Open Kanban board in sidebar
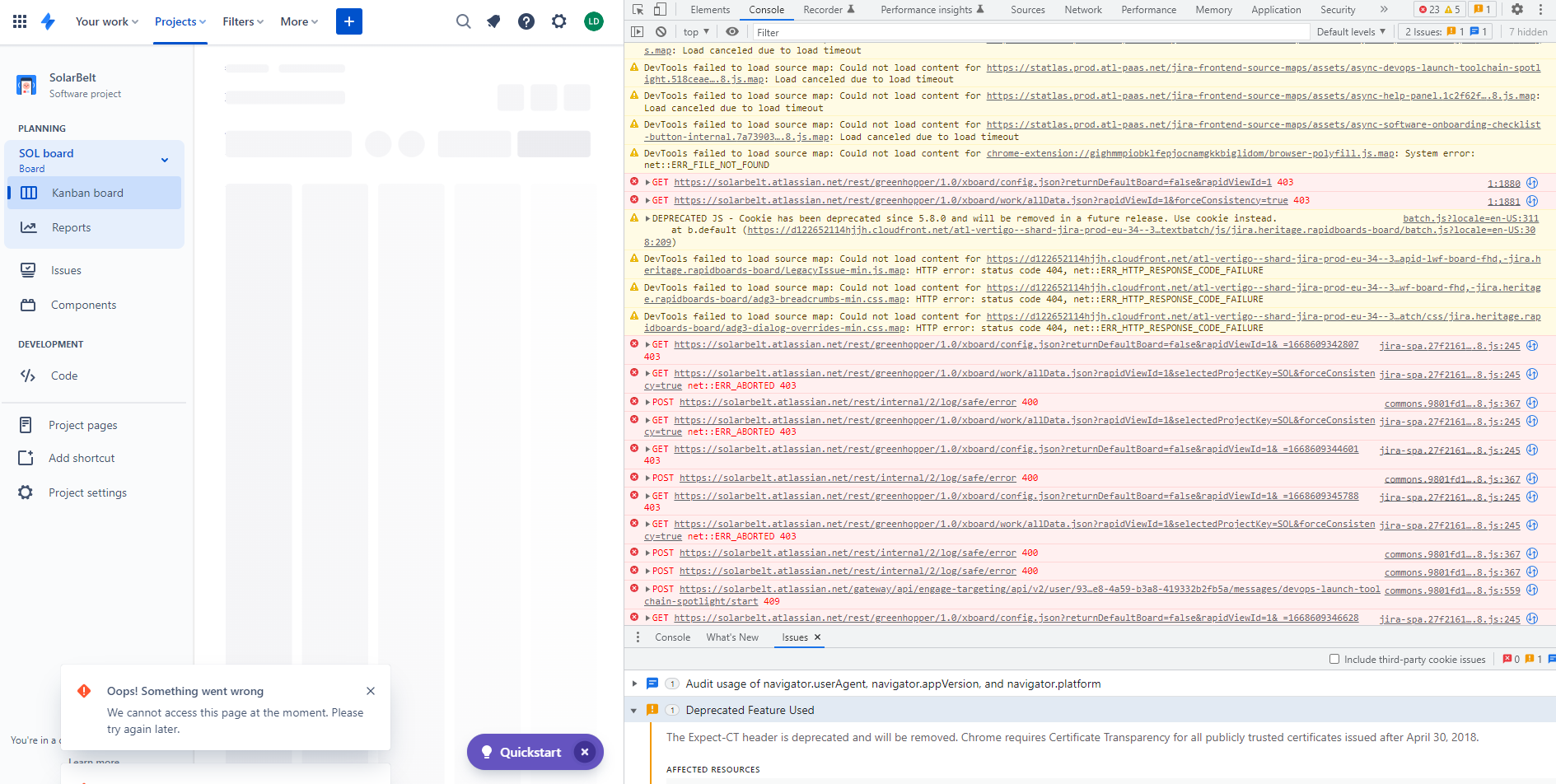This screenshot has width=1556, height=784. click(x=95, y=193)
